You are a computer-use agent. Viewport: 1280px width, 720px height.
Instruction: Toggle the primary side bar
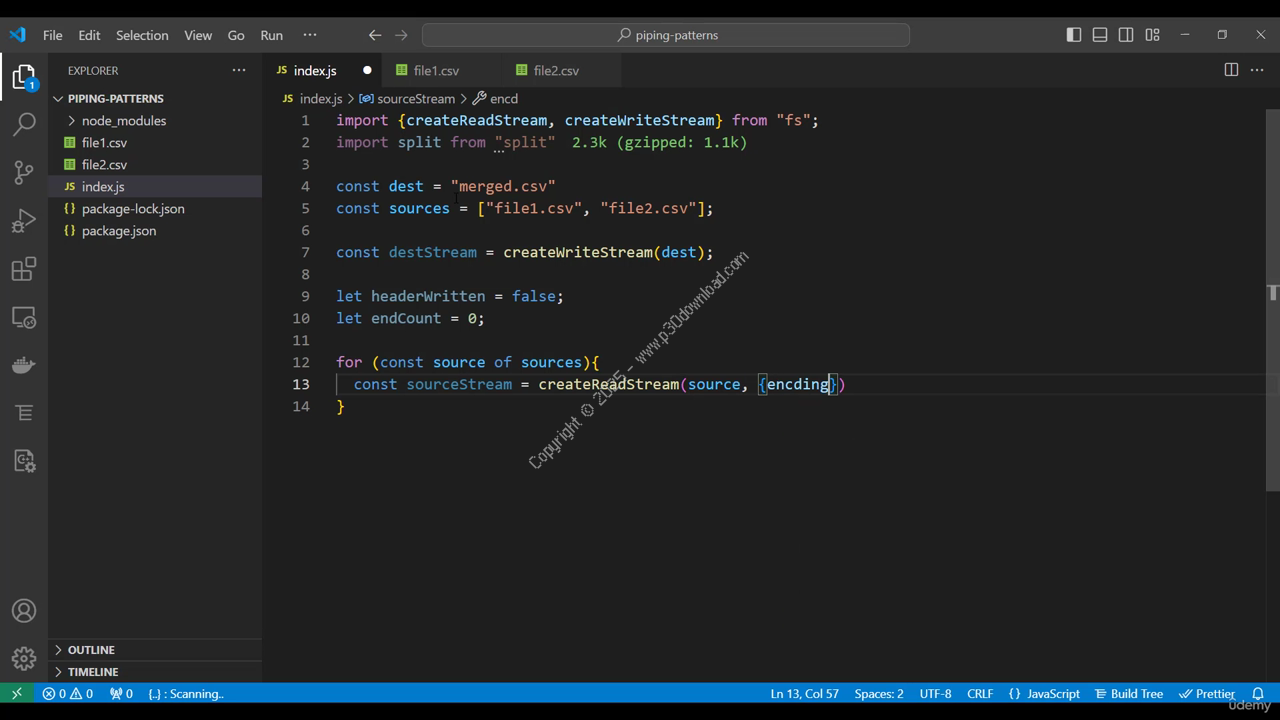click(x=1074, y=35)
